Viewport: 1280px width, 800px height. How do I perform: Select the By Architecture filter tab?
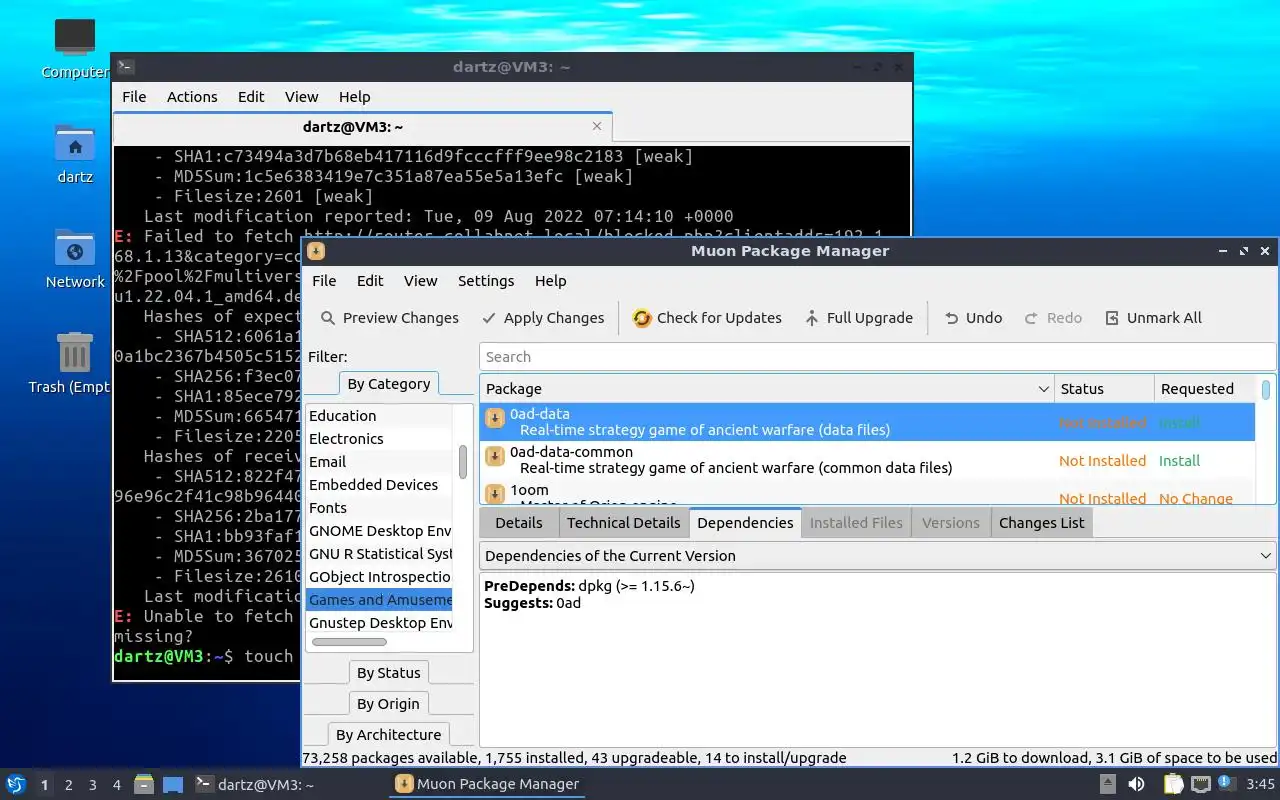(388, 735)
